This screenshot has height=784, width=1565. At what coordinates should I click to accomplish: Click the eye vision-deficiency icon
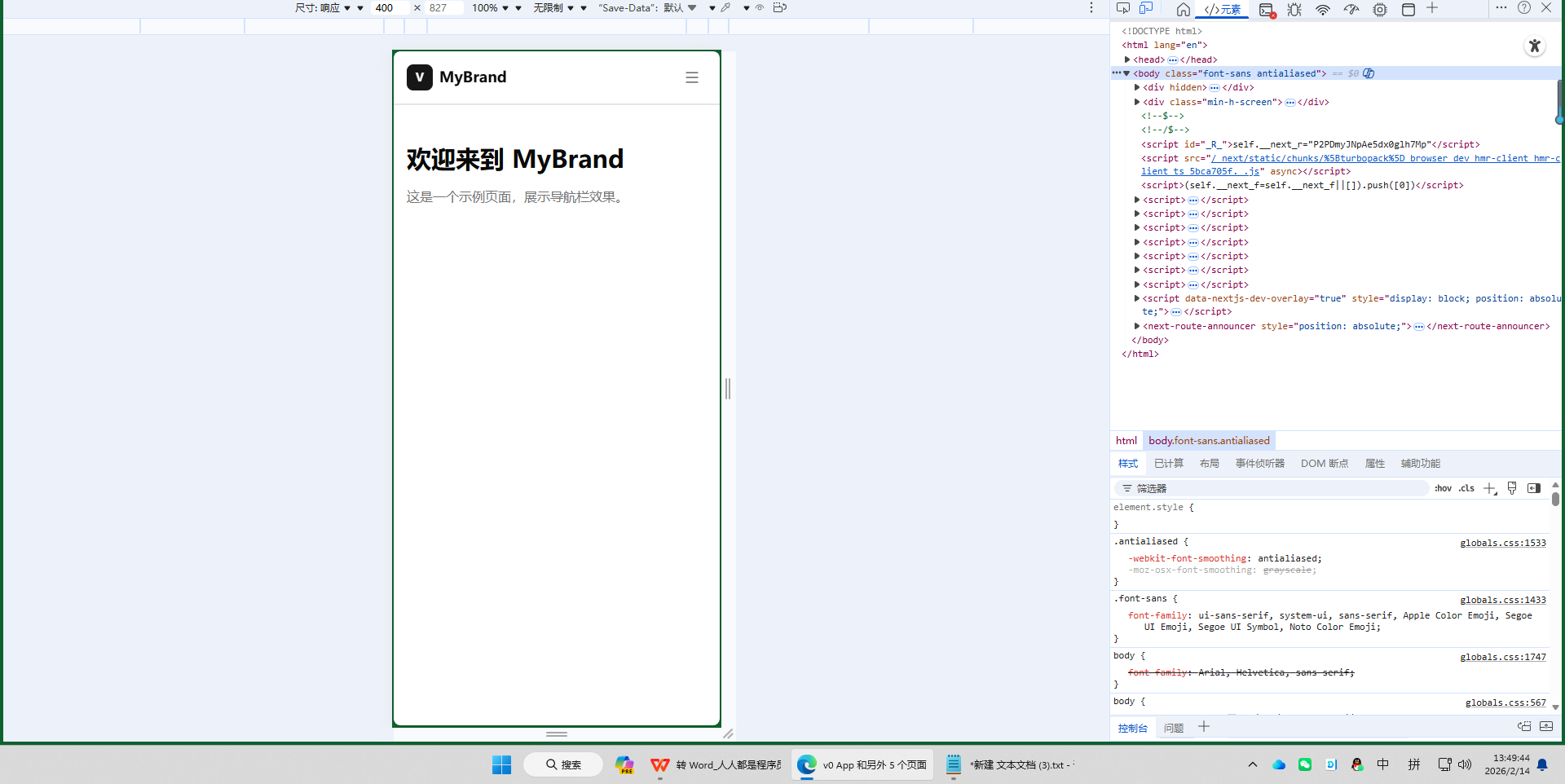pyautogui.click(x=760, y=7)
